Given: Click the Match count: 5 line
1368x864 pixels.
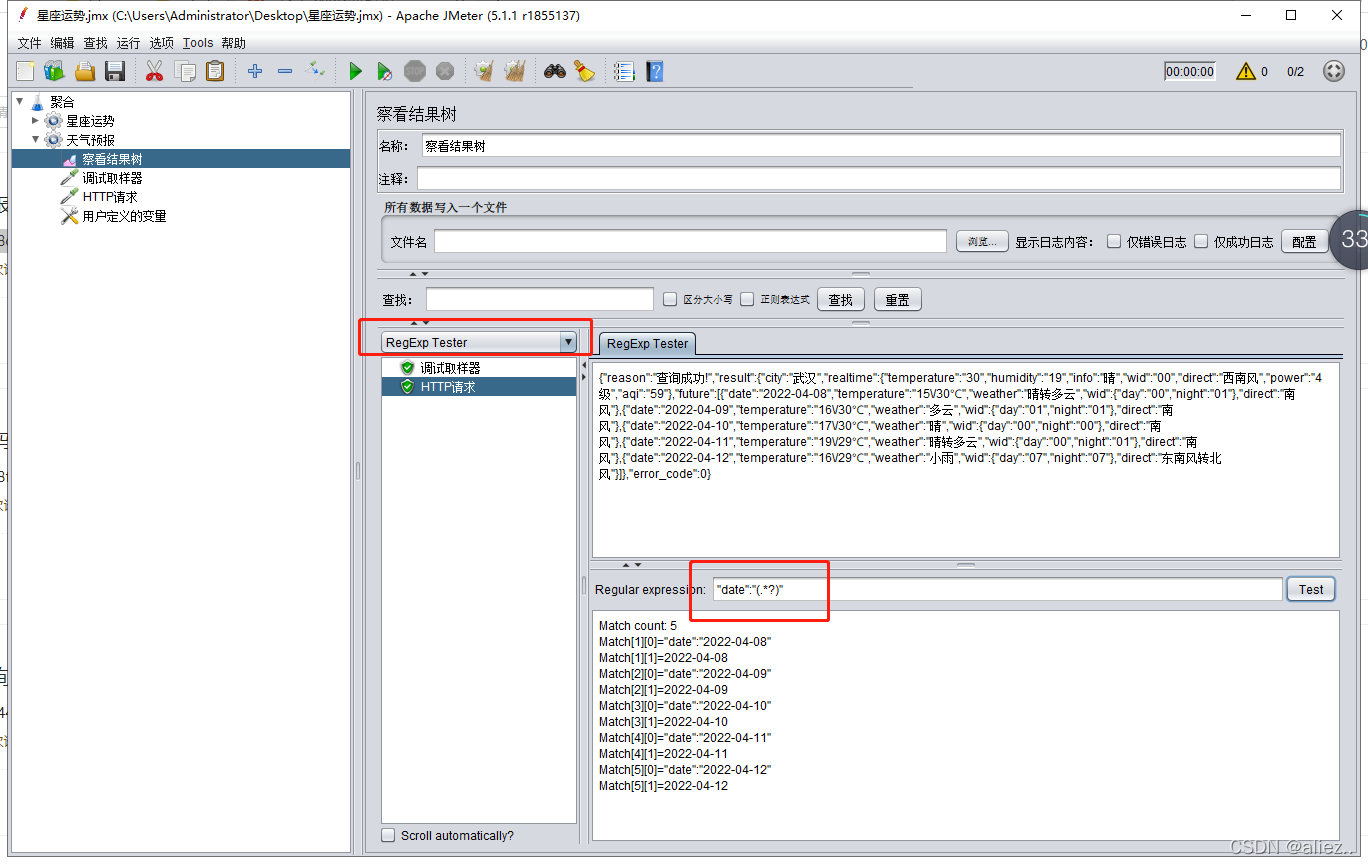Looking at the screenshot, I should click(x=638, y=626).
